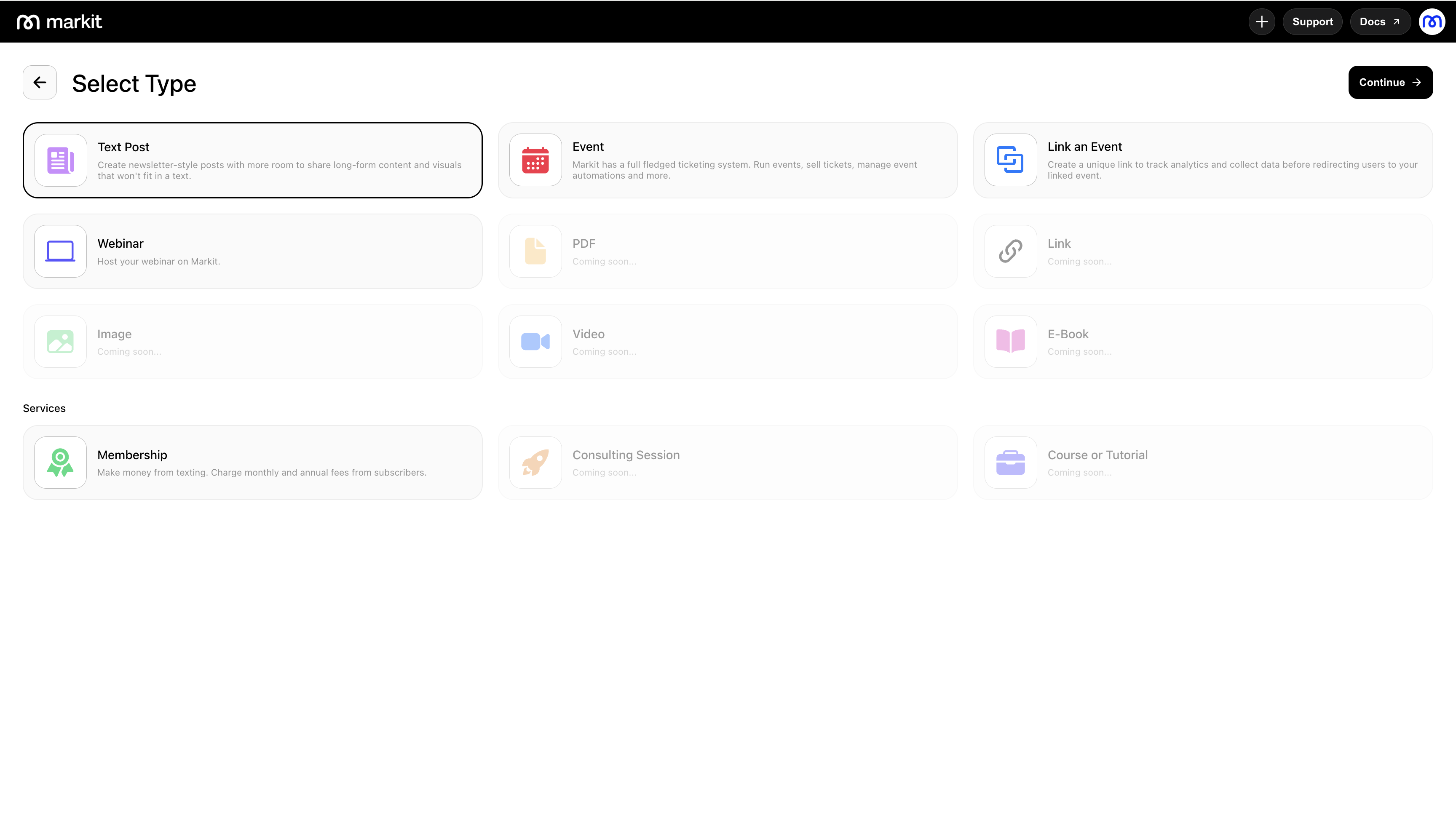Screen dimensions: 1456x840
Task: Click the Course or Tutorial briefcase icon
Action: (x=1011, y=462)
